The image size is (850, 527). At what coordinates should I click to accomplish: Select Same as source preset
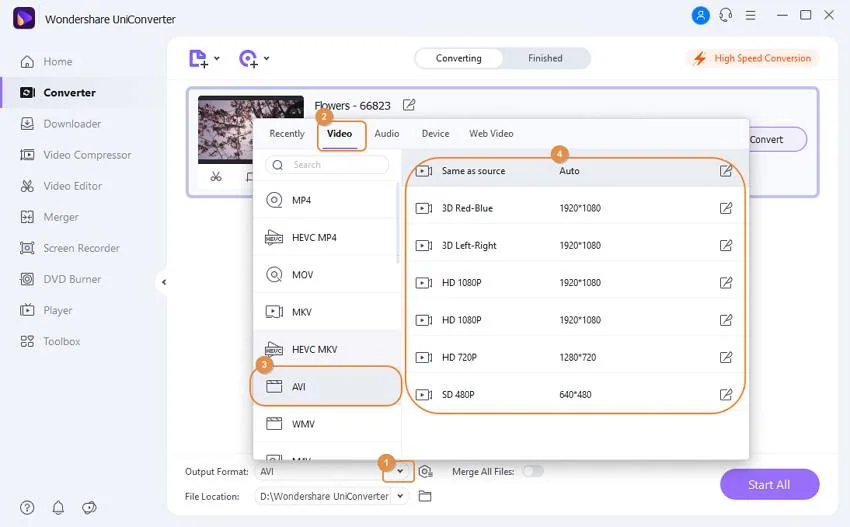pyautogui.click(x=575, y=171)
